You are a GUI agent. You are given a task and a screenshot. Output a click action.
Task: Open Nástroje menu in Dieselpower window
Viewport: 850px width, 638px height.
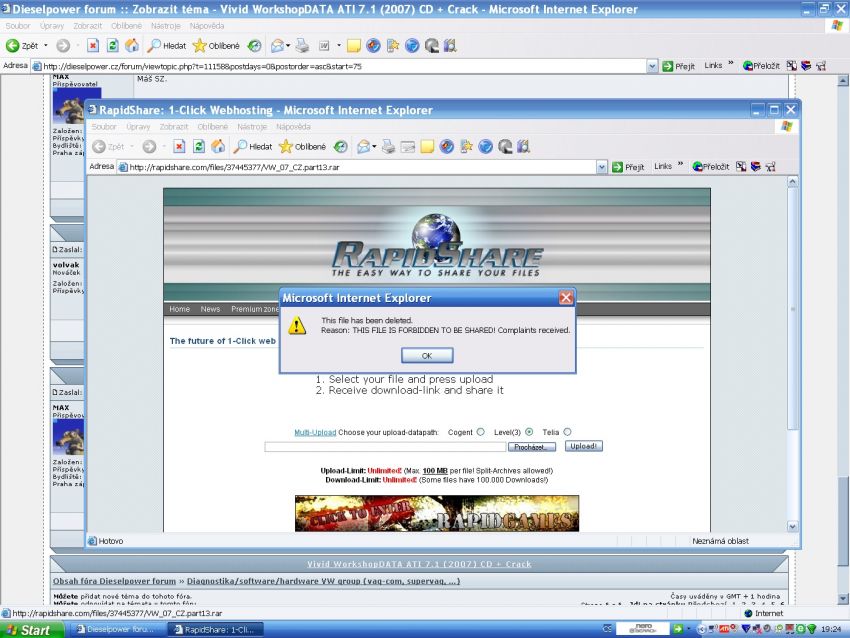coord(165,25)
